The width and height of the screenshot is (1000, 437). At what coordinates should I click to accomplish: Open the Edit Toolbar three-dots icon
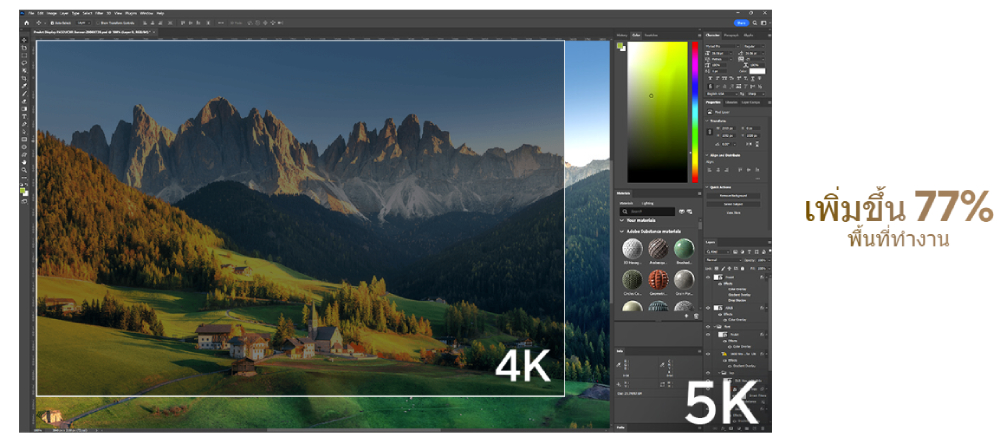(x=24, y=178)
